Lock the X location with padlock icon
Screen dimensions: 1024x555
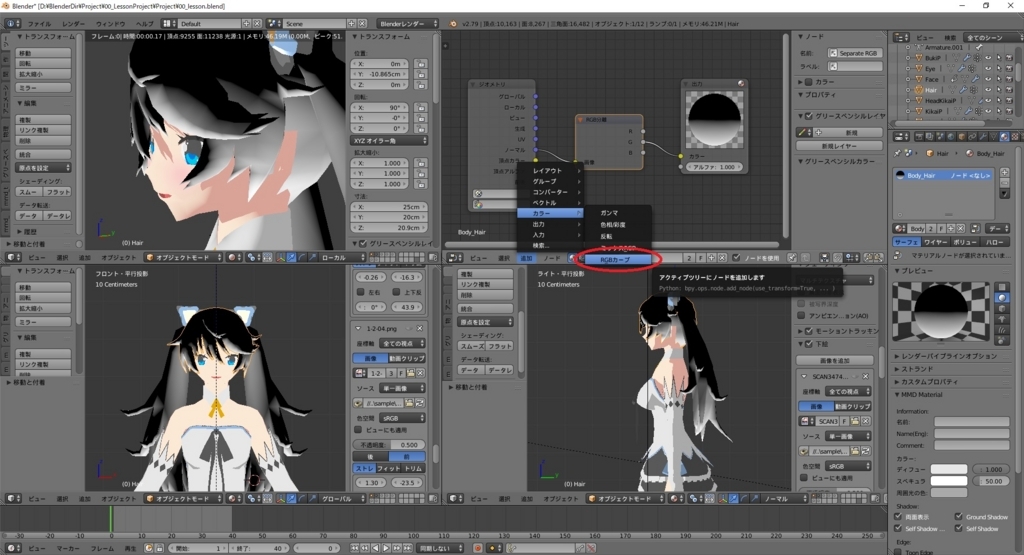coord(421,64)
